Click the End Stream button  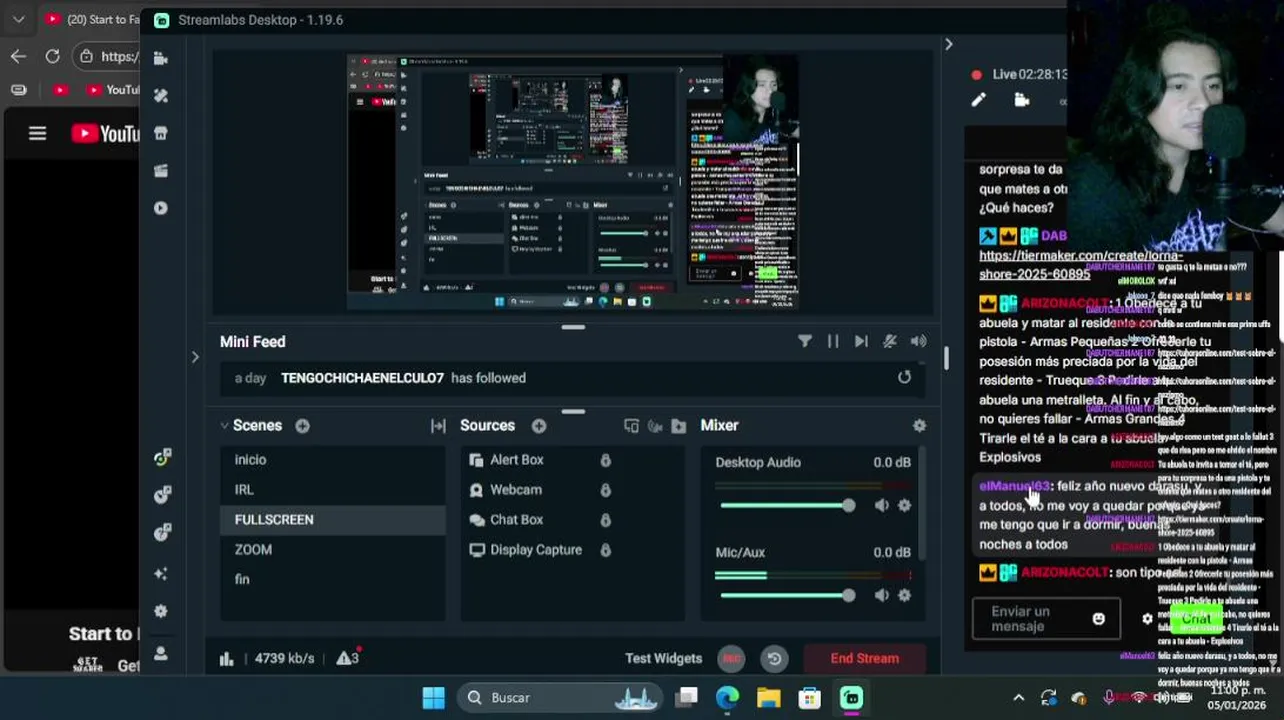pyautogui.click(x=864, y=658)
